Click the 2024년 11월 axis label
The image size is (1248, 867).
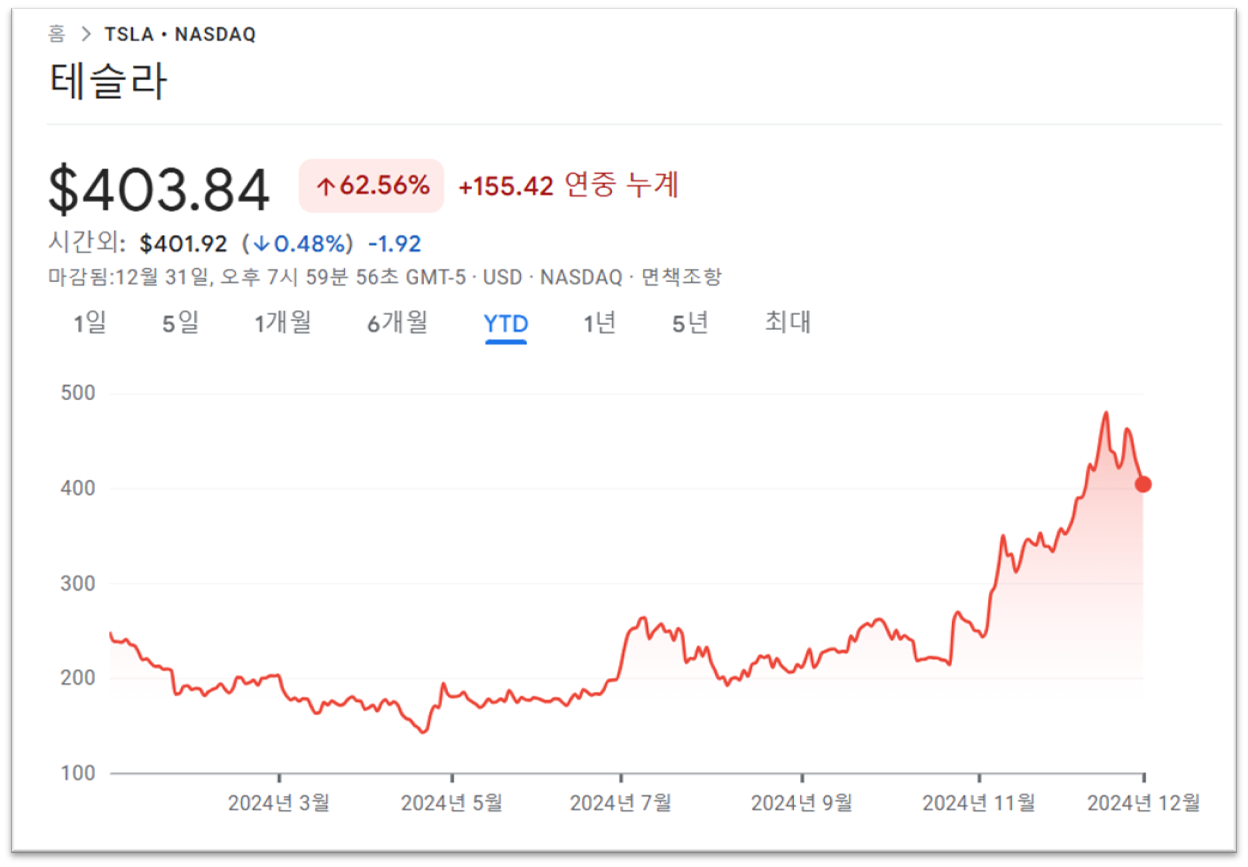pyautogui.click(x=979, y=802)
